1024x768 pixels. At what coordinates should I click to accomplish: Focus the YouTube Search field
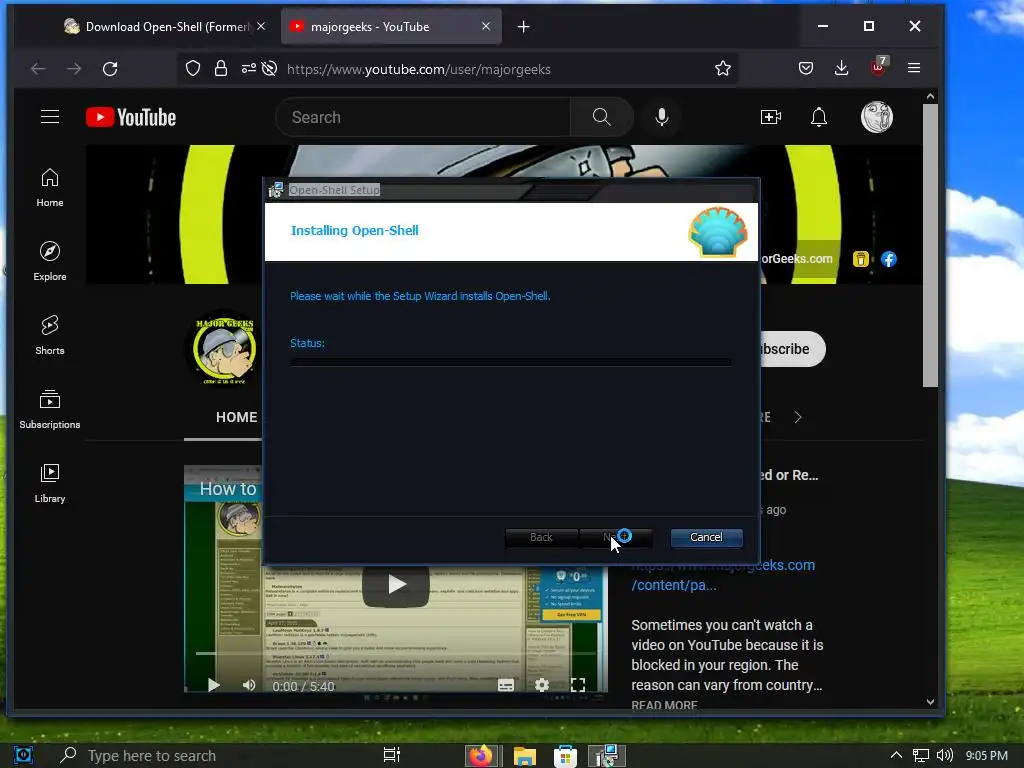coord(423,118)
